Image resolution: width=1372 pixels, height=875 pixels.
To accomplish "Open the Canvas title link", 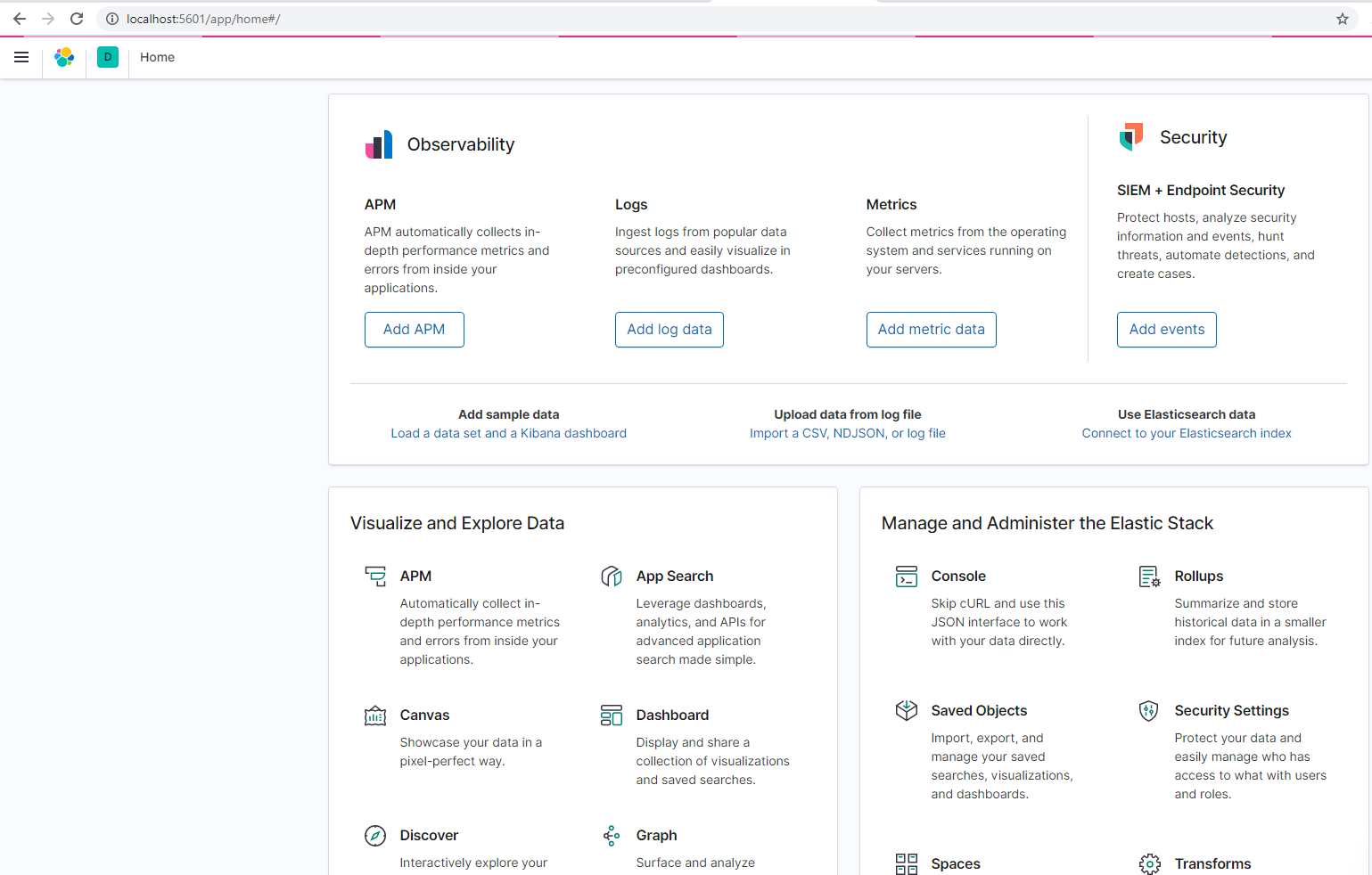I will coord(424,716).
